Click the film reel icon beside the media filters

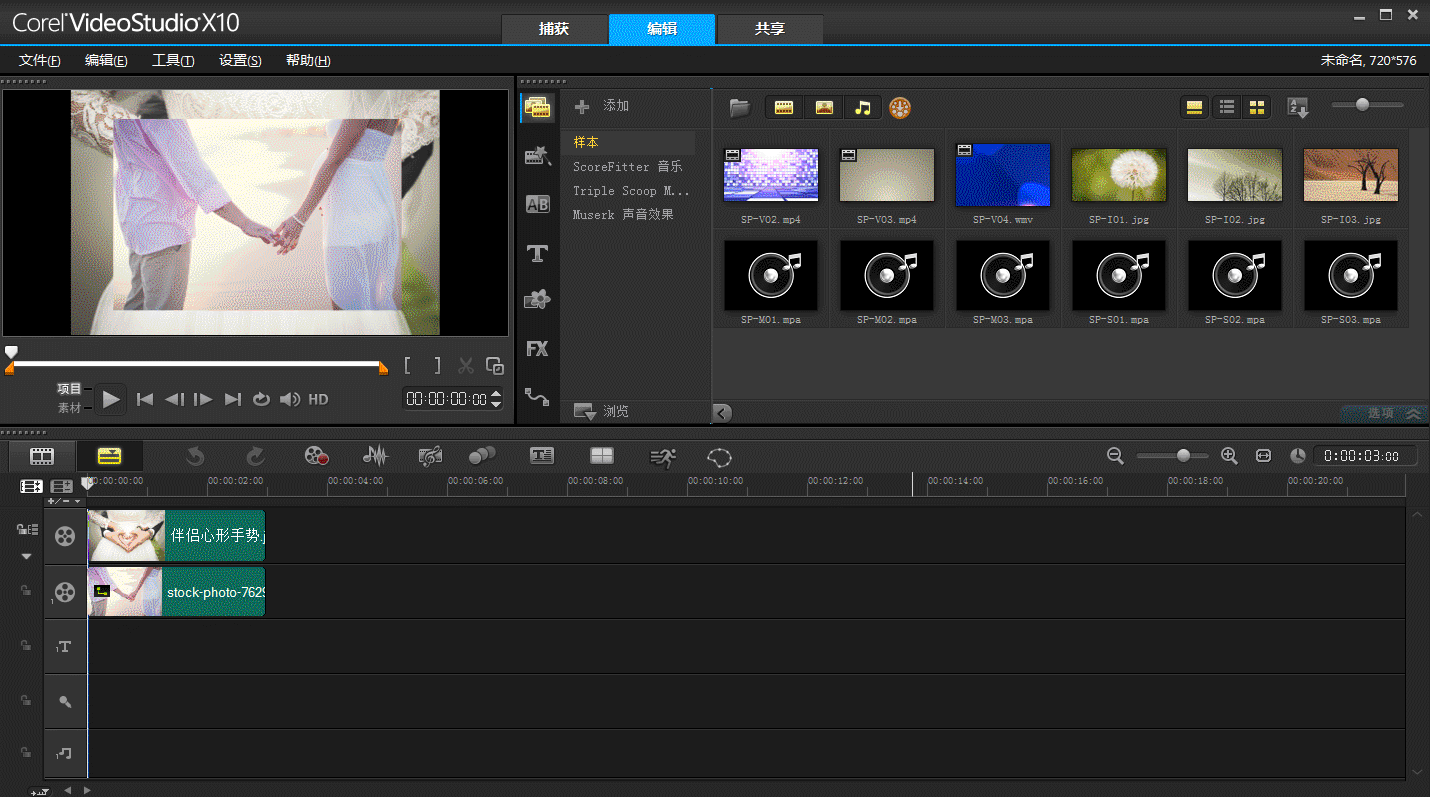click(x=901, y=108)
